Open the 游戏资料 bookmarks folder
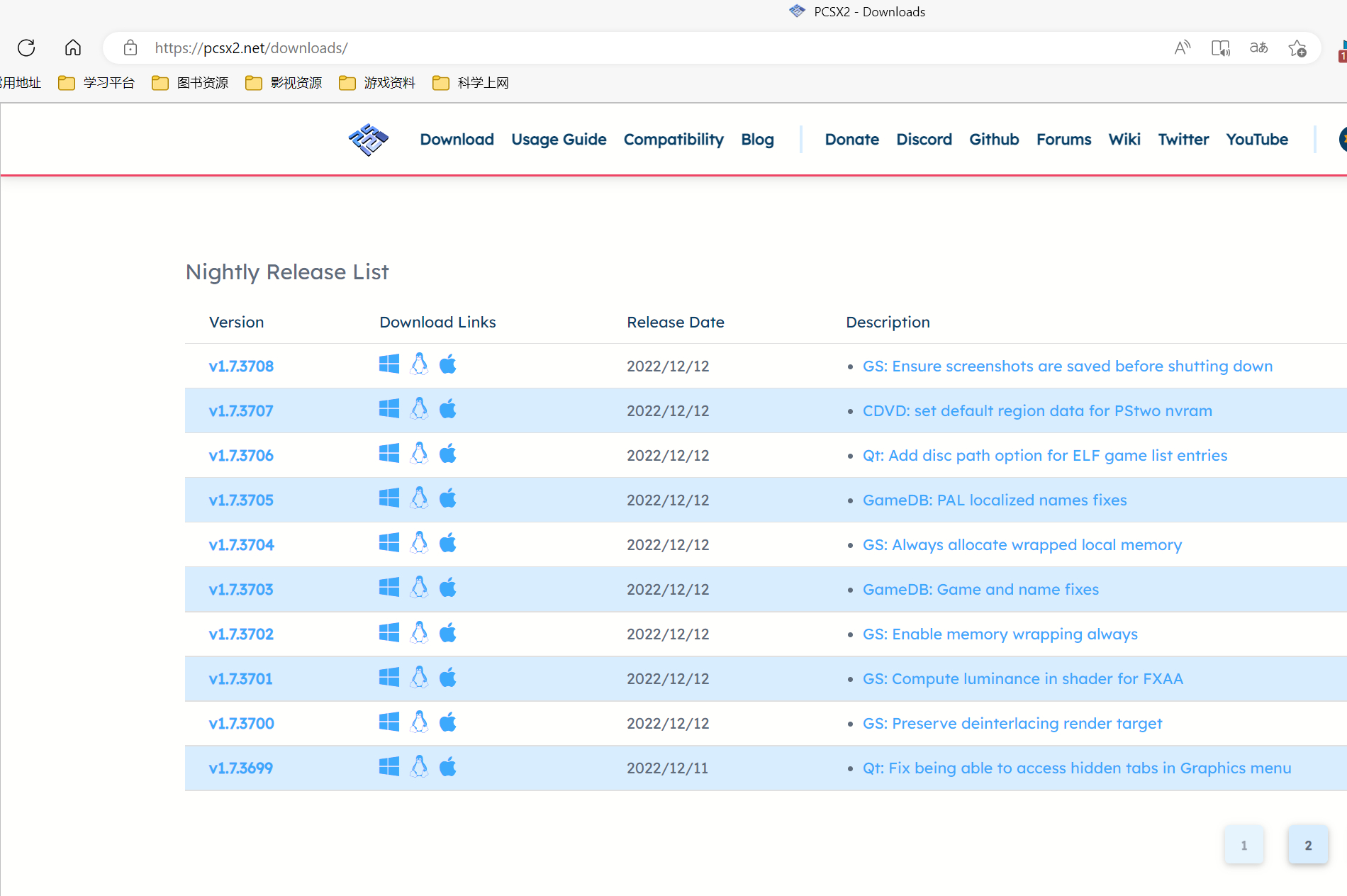 (x=377, y=83)
